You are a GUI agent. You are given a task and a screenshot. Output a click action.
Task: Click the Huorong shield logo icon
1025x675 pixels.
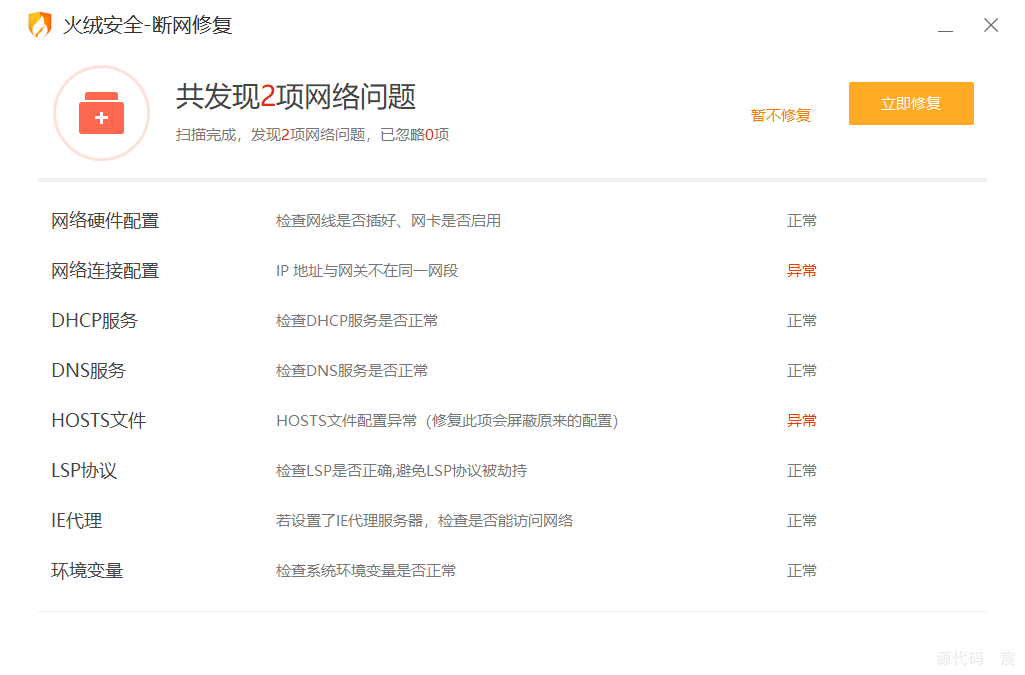point(39,25)
